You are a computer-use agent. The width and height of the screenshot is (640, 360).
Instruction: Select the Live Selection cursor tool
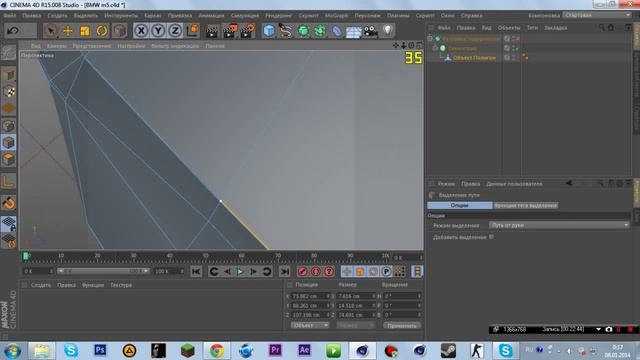pyautogui.click(x=51, y=31)
